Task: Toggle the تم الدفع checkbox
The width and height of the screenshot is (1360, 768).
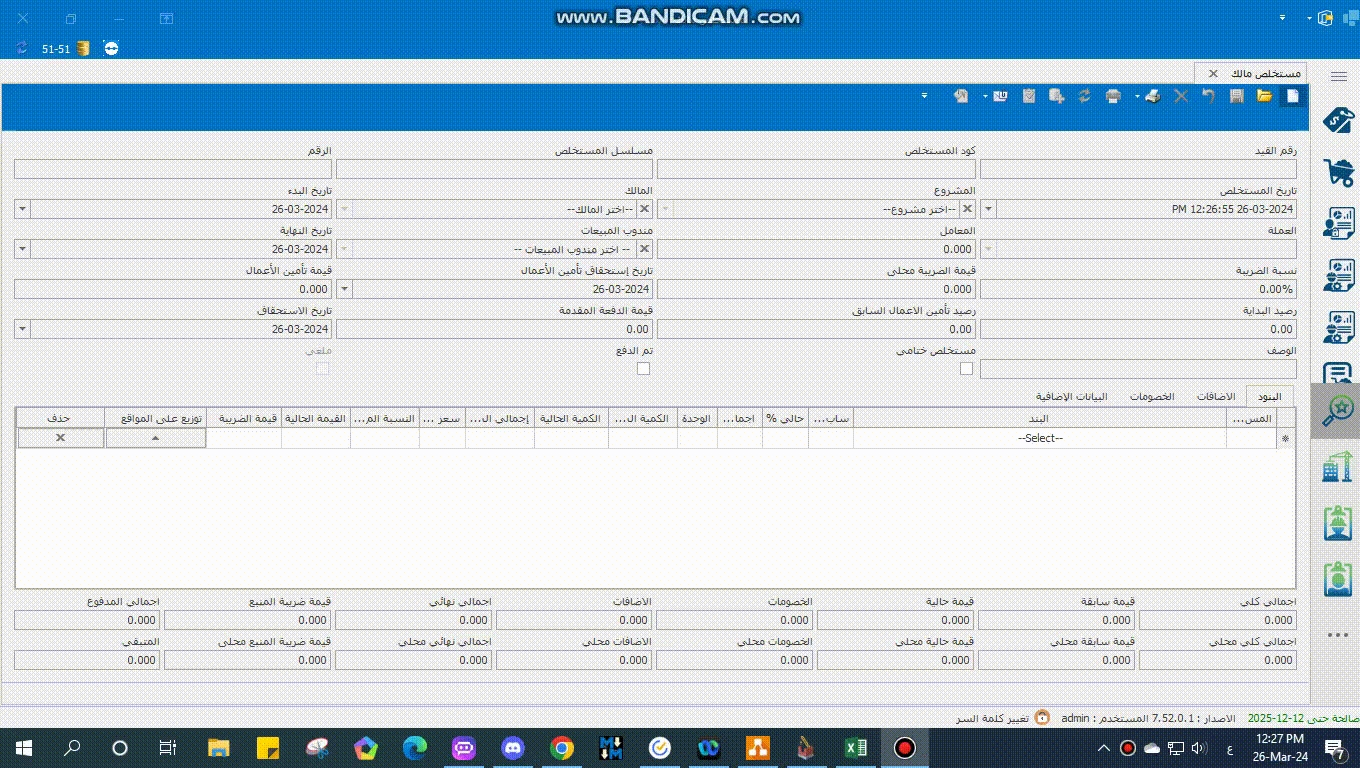Action: (643, 369)
